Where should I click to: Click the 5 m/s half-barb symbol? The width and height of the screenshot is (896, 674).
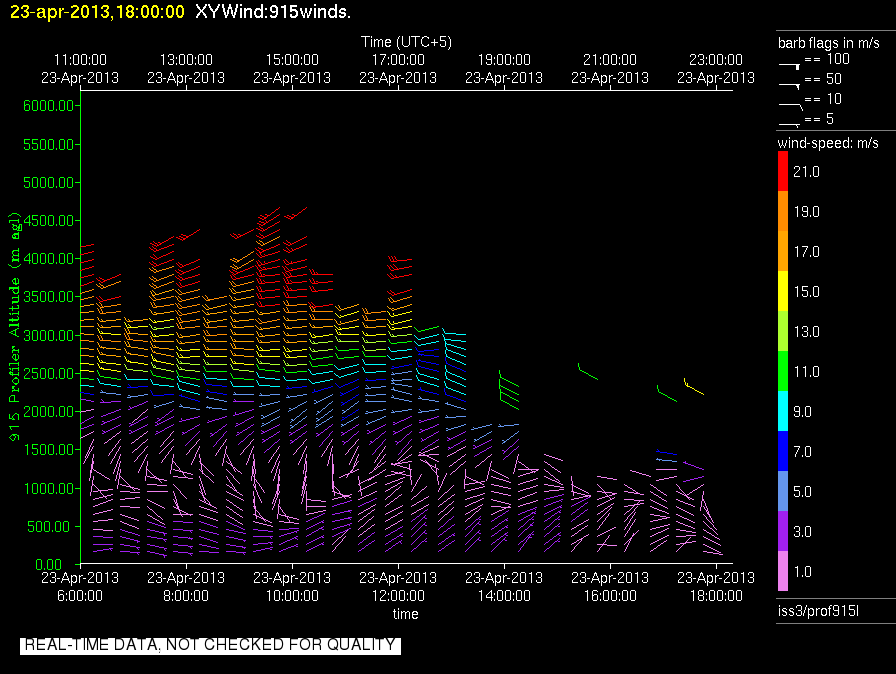(x=790, y=122)
